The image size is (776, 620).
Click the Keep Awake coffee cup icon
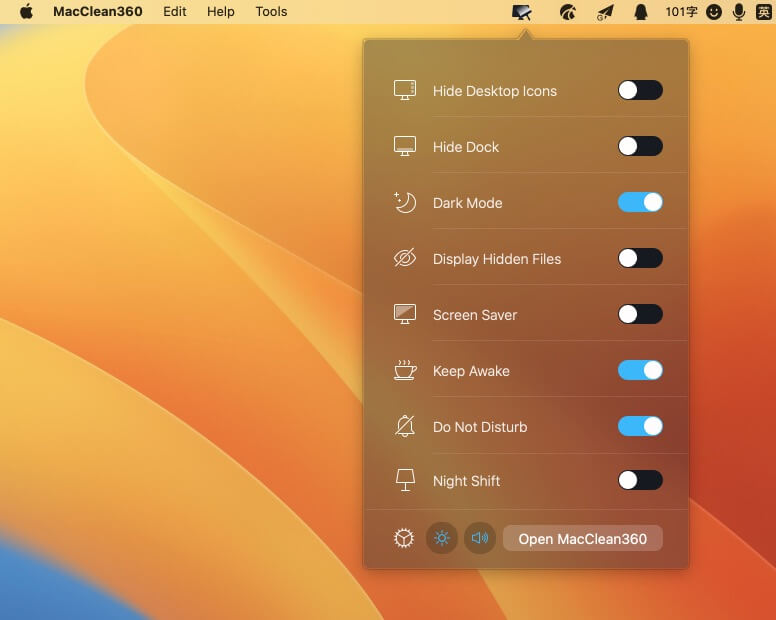(405, 370)
